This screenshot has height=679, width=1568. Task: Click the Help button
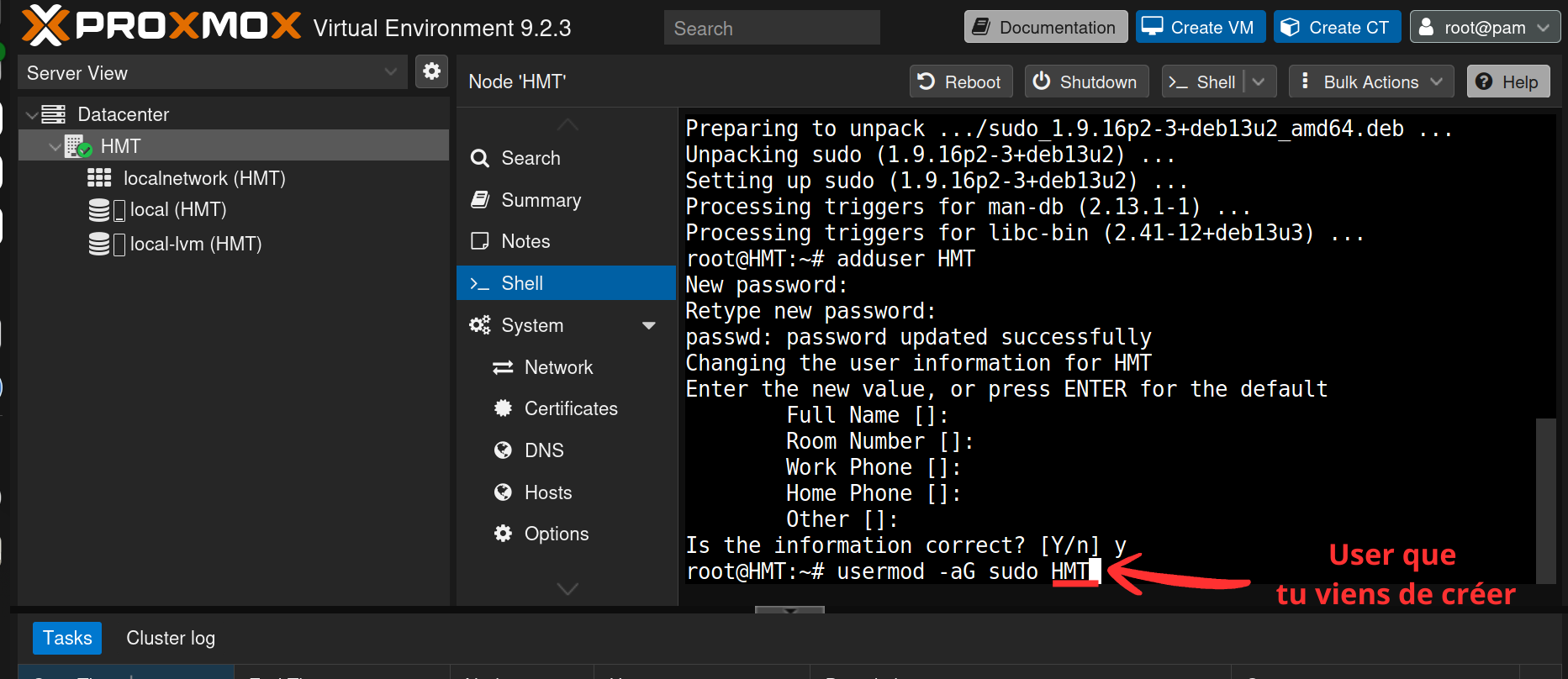point(1508,82)
